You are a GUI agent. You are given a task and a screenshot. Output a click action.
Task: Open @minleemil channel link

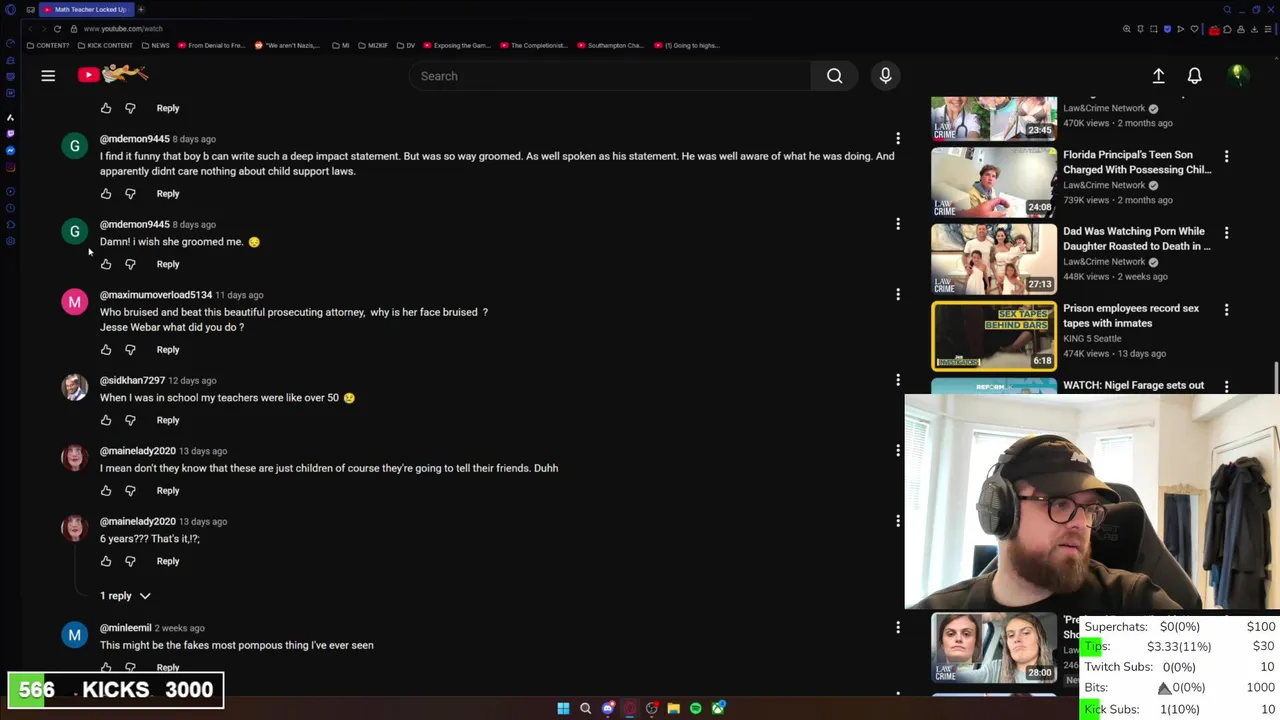pyautogui.click(x=125, y=628)
